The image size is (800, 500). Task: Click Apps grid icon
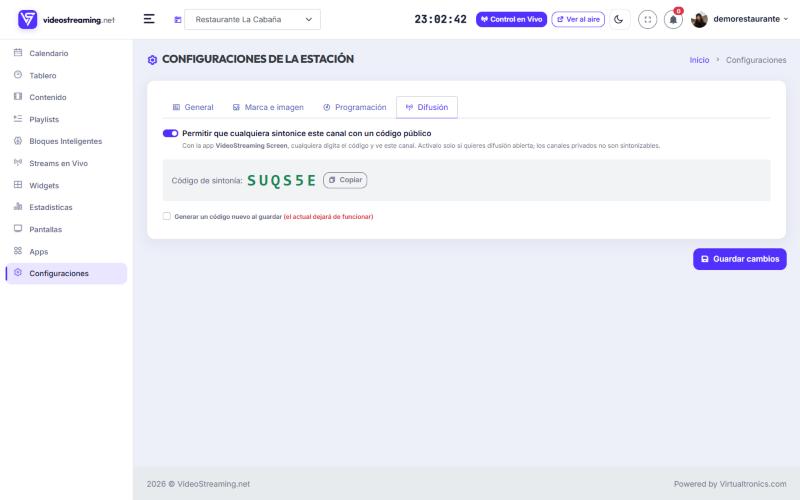(18, 251)
